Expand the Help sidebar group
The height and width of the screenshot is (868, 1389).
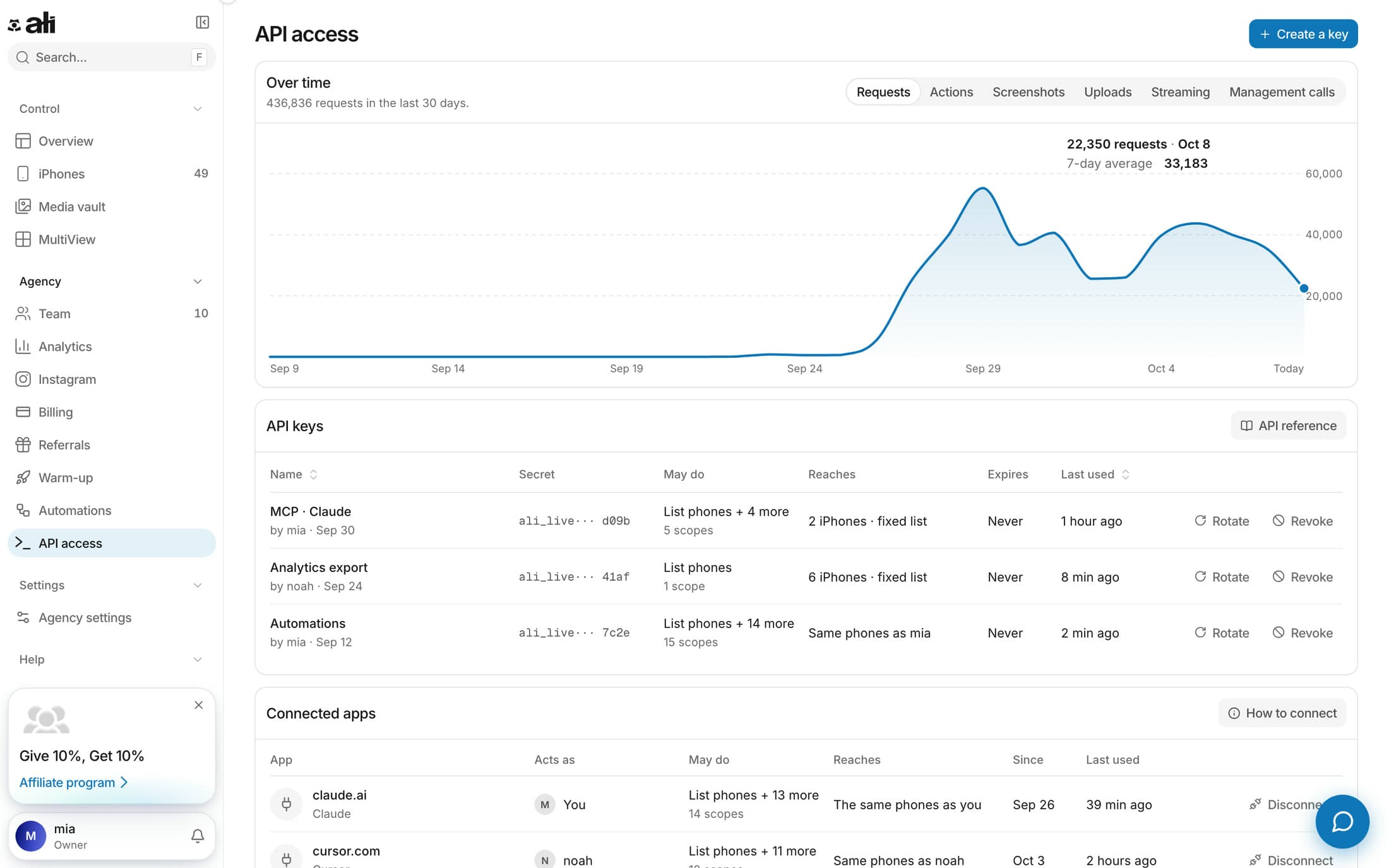click(x=112, y=660)
